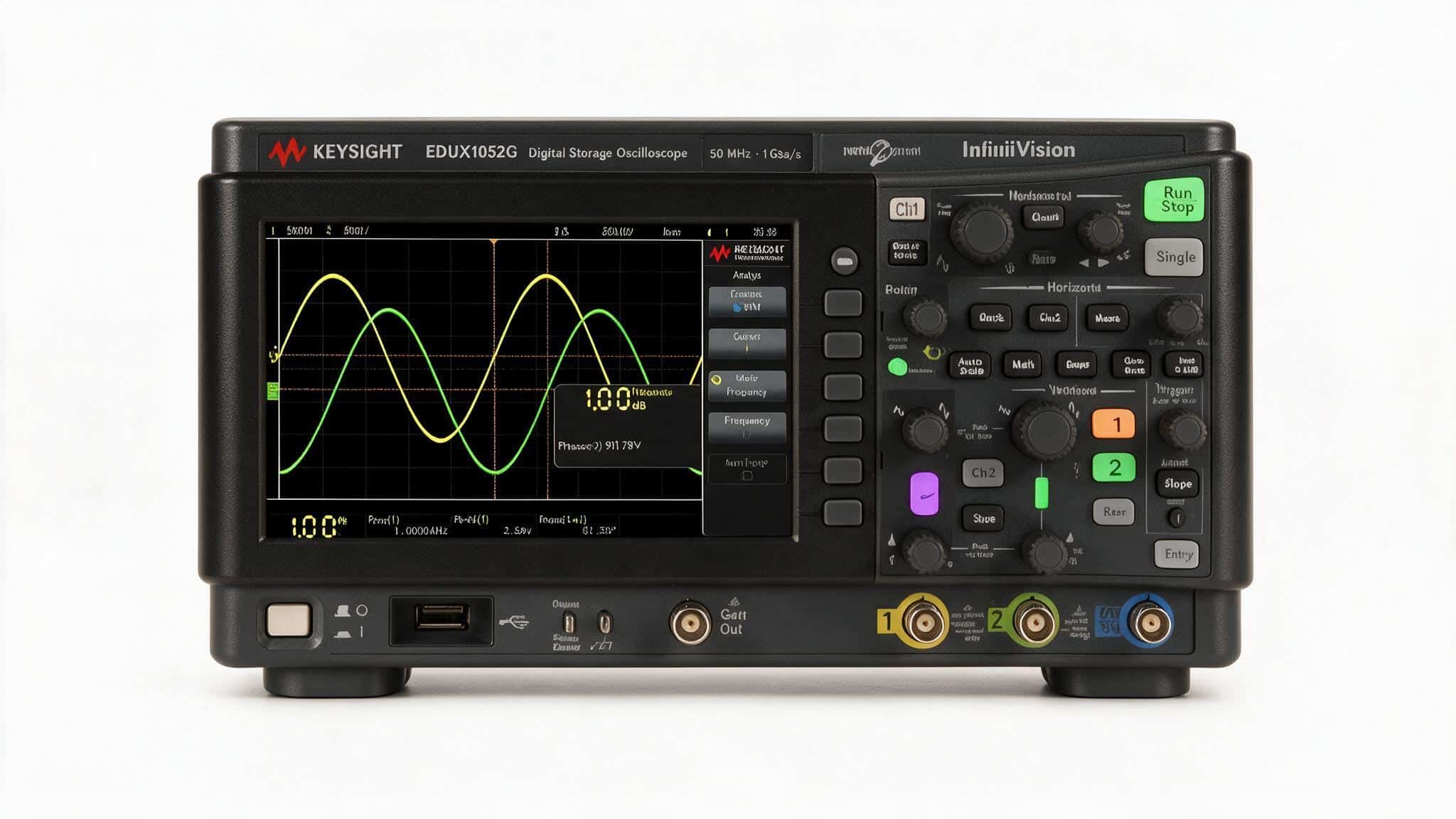Click the red Keysight waveform logo on bezel

click(287, 152)
